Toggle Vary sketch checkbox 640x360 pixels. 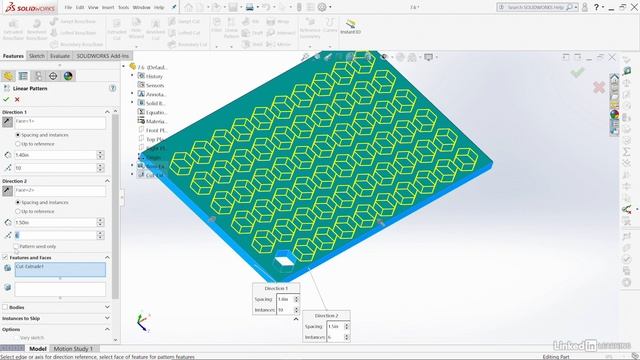point(16,338)
